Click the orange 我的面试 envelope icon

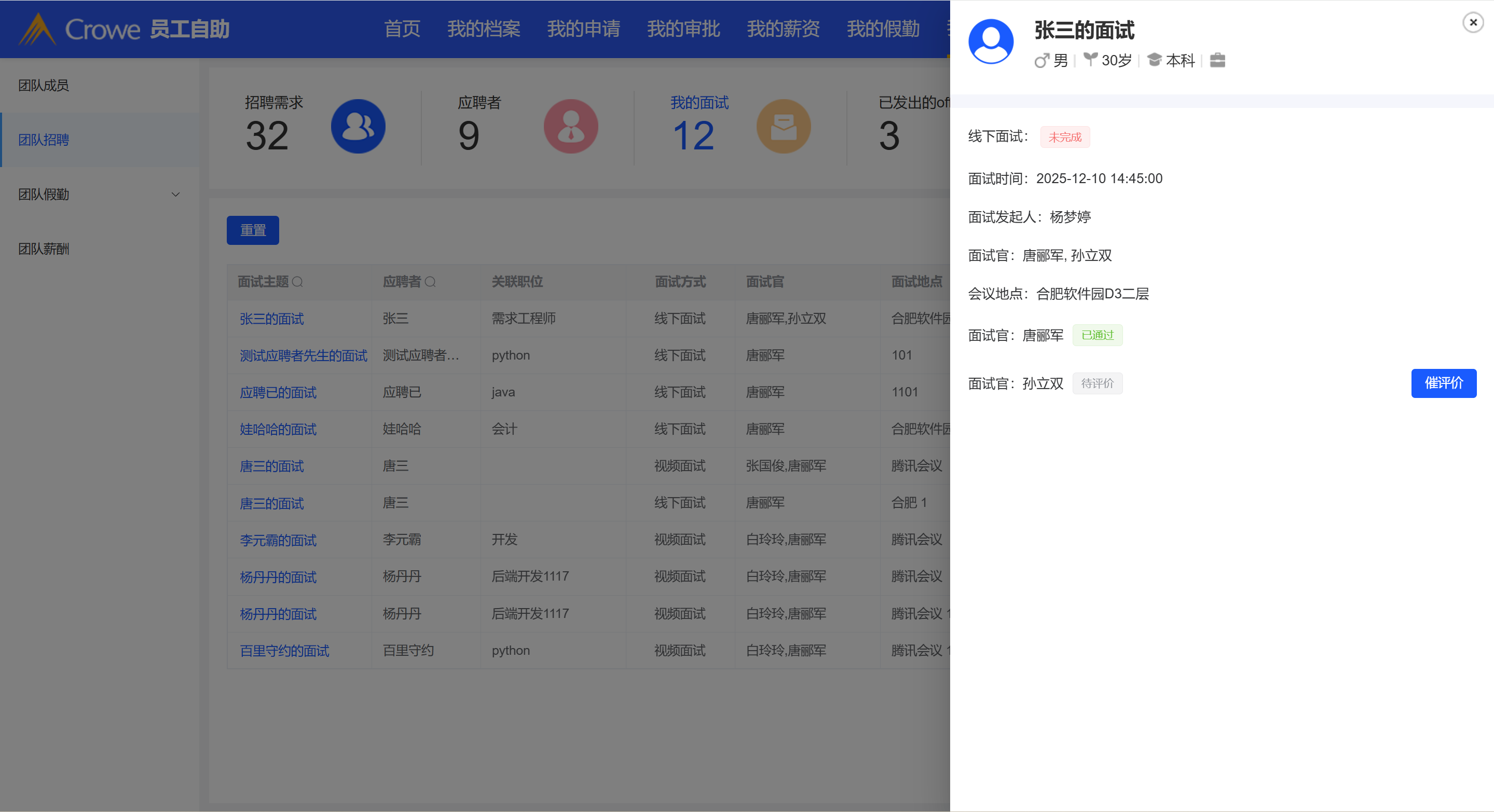tap(783, 127)
